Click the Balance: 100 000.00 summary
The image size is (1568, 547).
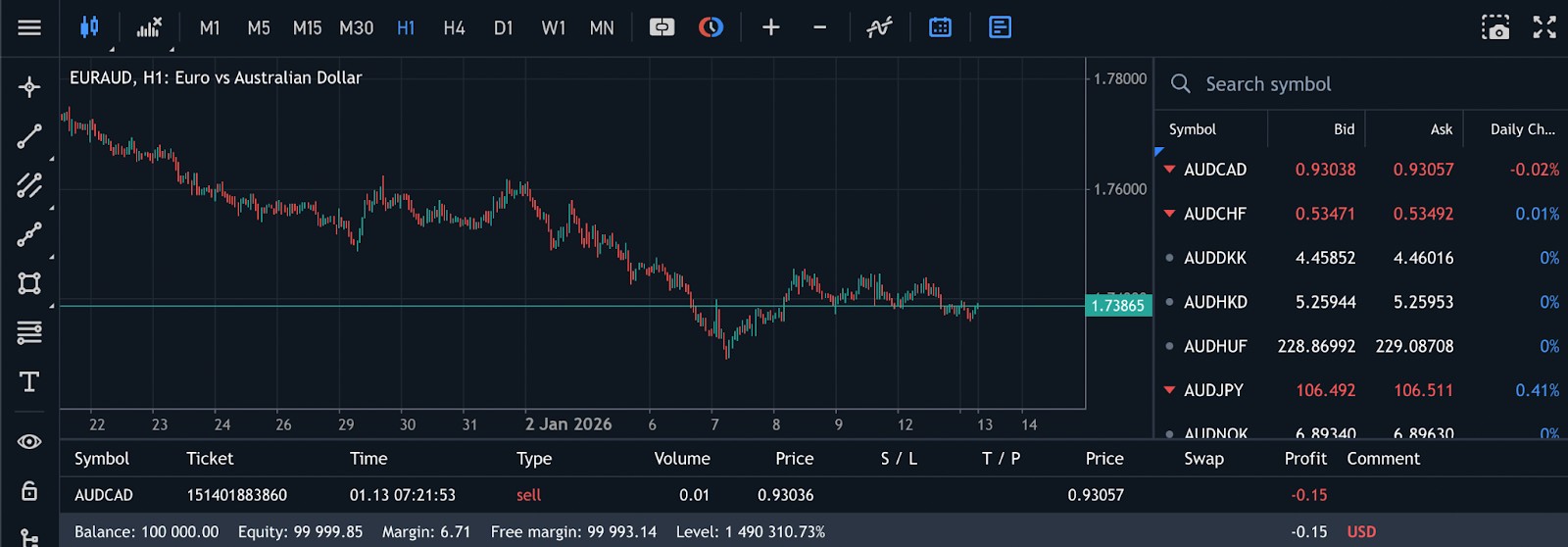147,532
